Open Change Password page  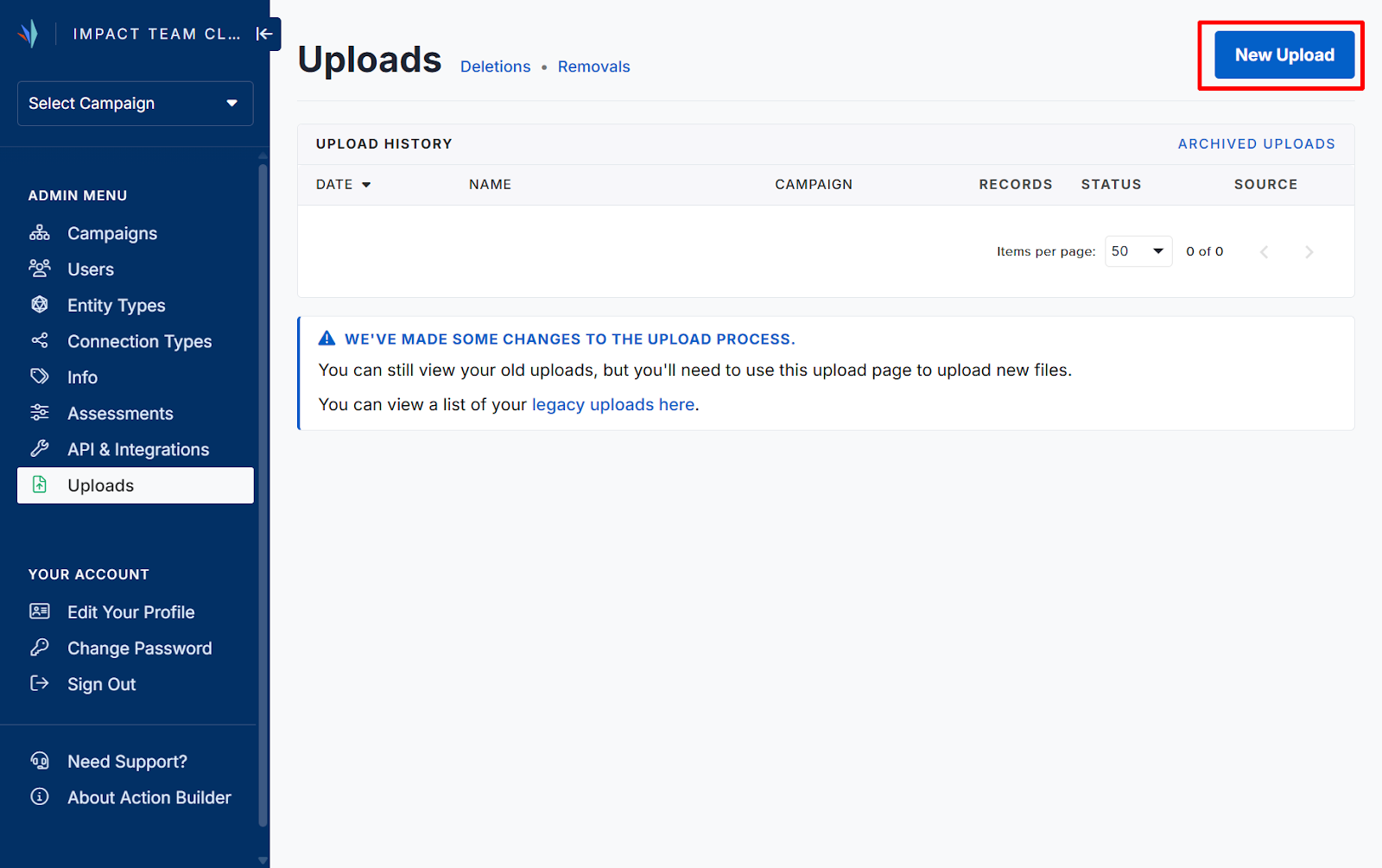[x=136, y=649]
